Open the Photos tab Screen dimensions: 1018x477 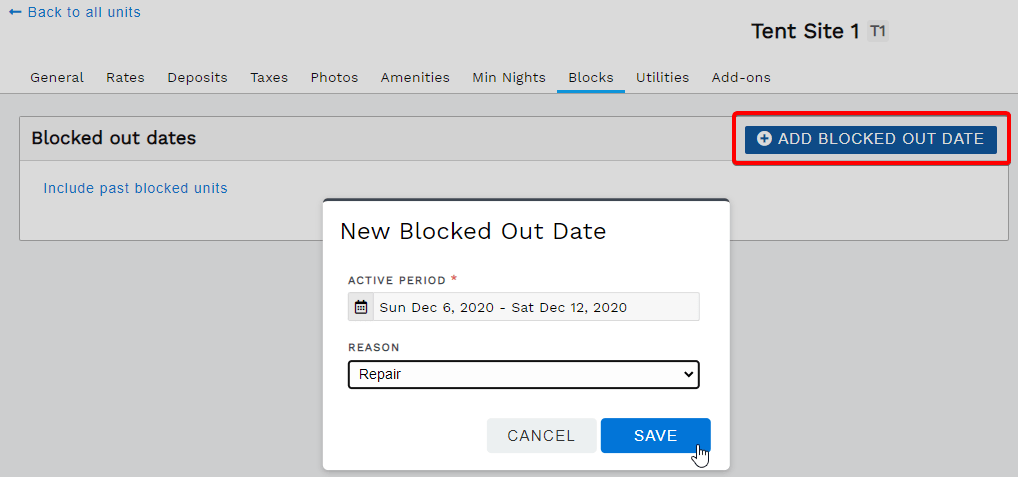coord(334,78)
